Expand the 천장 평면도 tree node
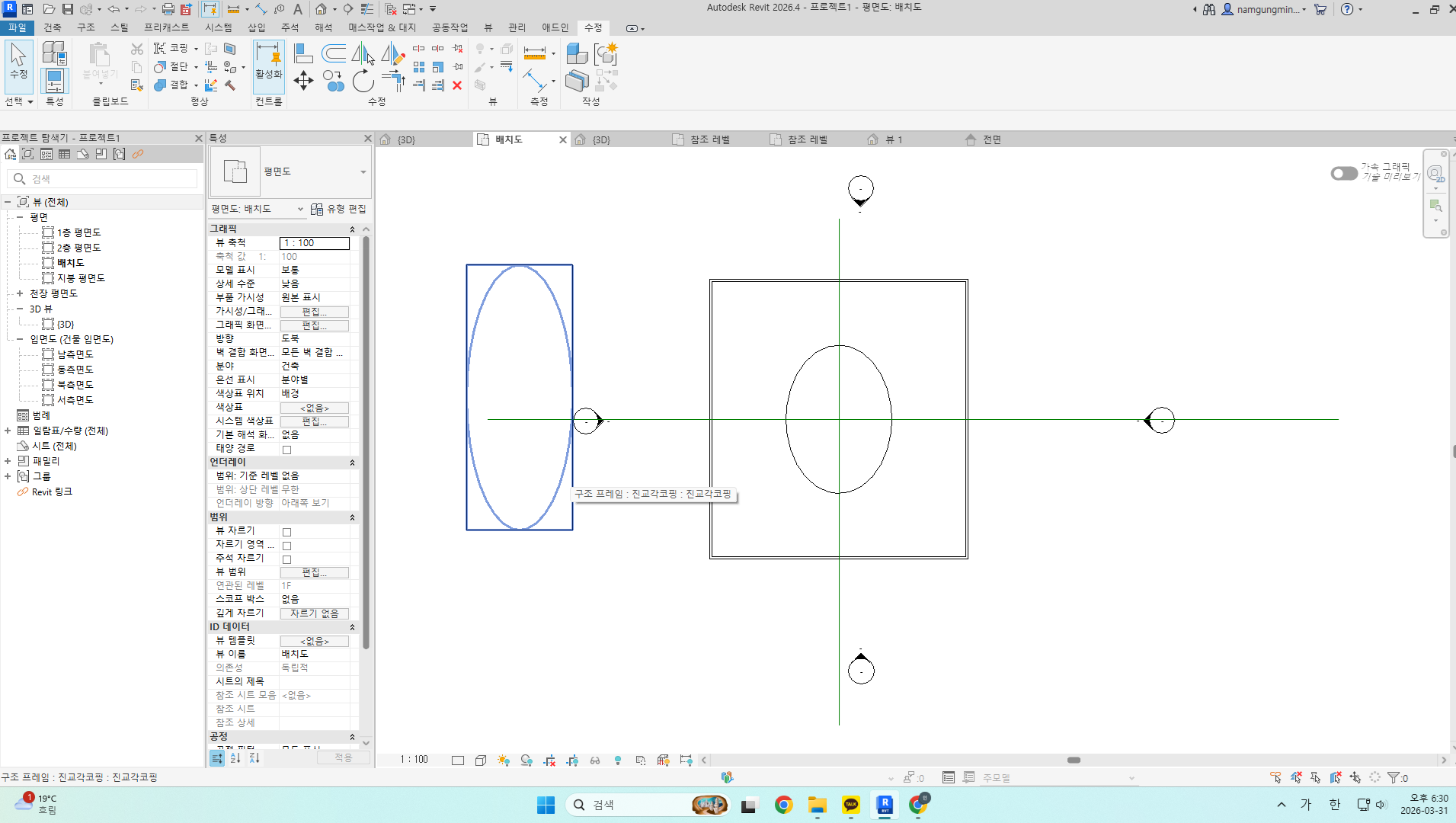The image size is (1456, 823). pos(20,293)
